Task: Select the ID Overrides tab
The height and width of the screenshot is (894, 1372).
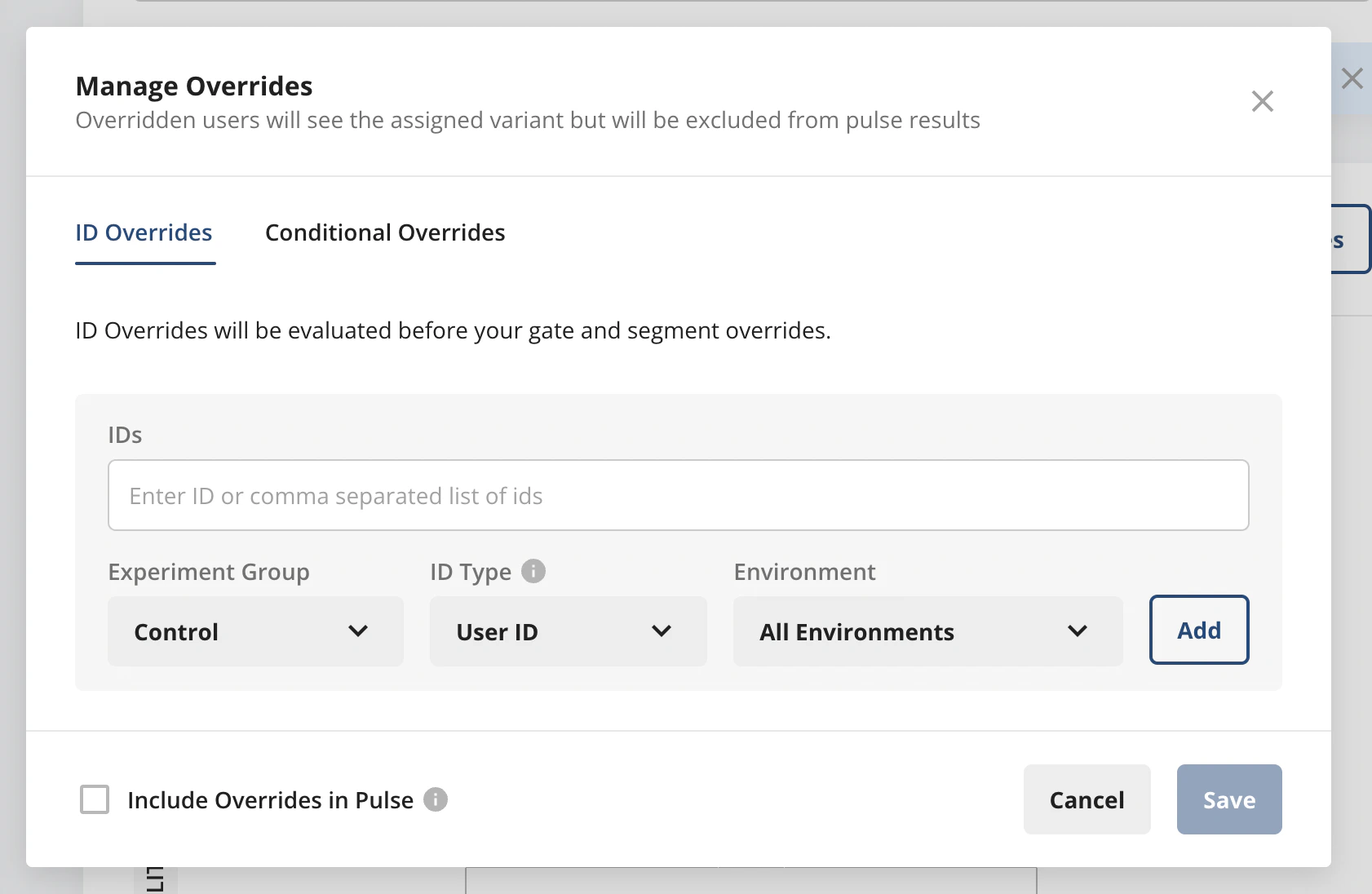Action: click(144, 232)
